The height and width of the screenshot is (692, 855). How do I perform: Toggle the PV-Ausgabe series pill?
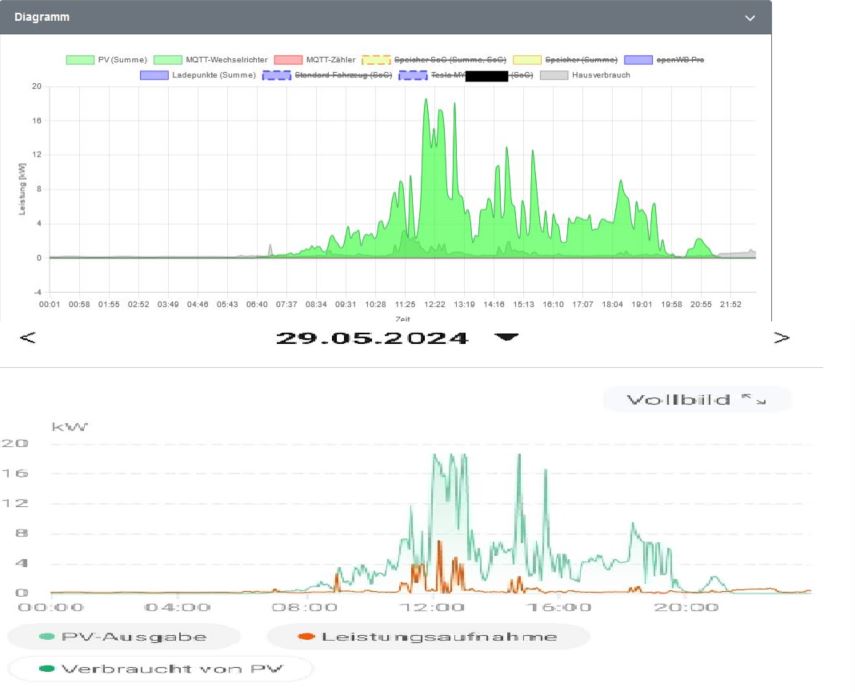pyautogui.click(x=124, y=636)
